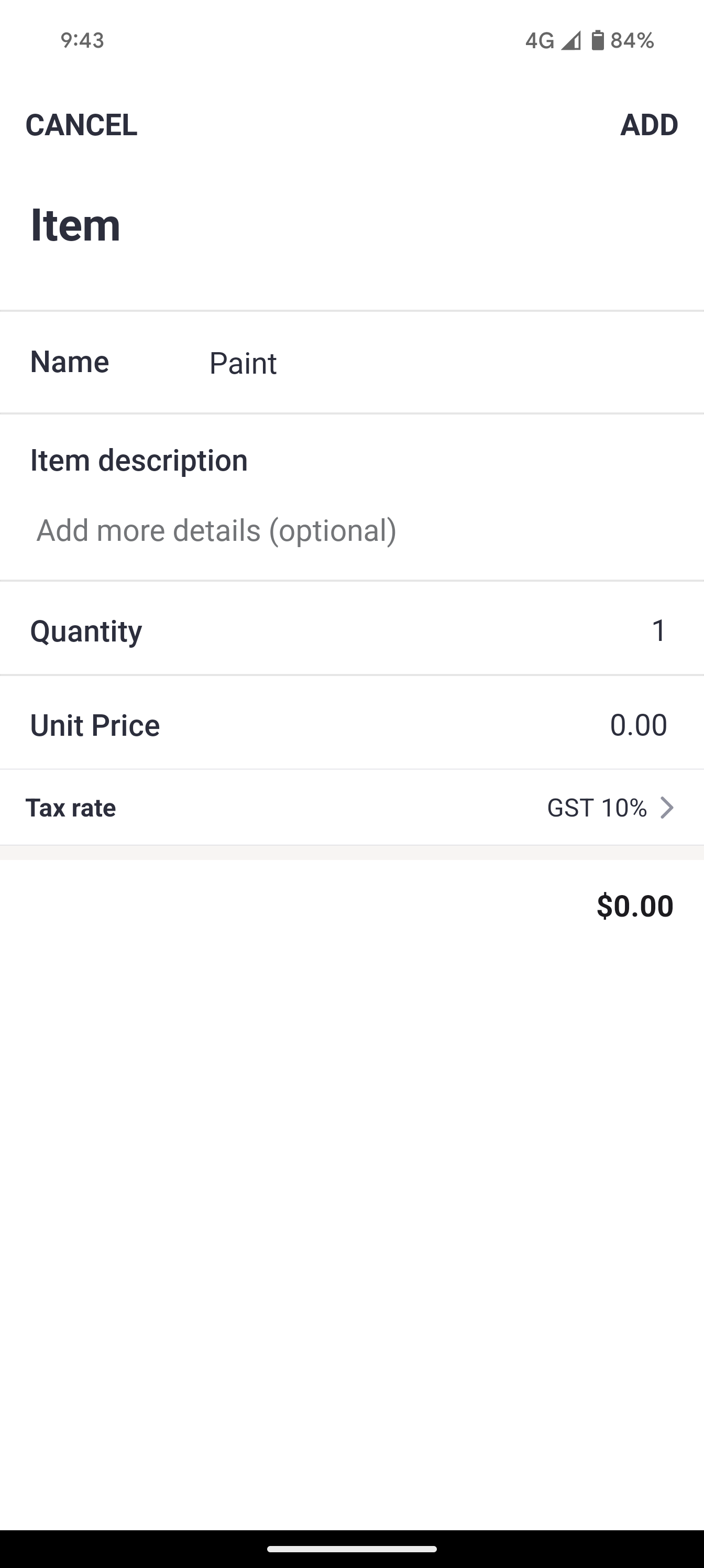Tap the Item page heading
Viewport: 704px width, 1568px height.
point(75,225)
